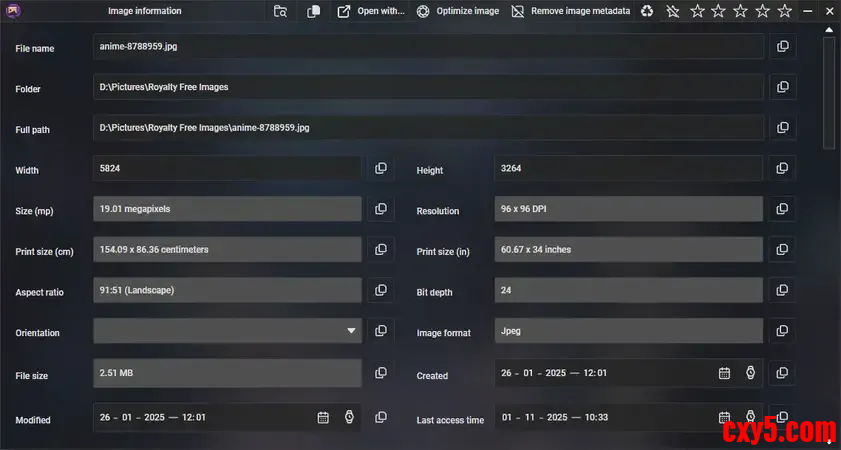Click the locate file in folder icon
Viewport: 841px width, 450px height.
[280, 11]
